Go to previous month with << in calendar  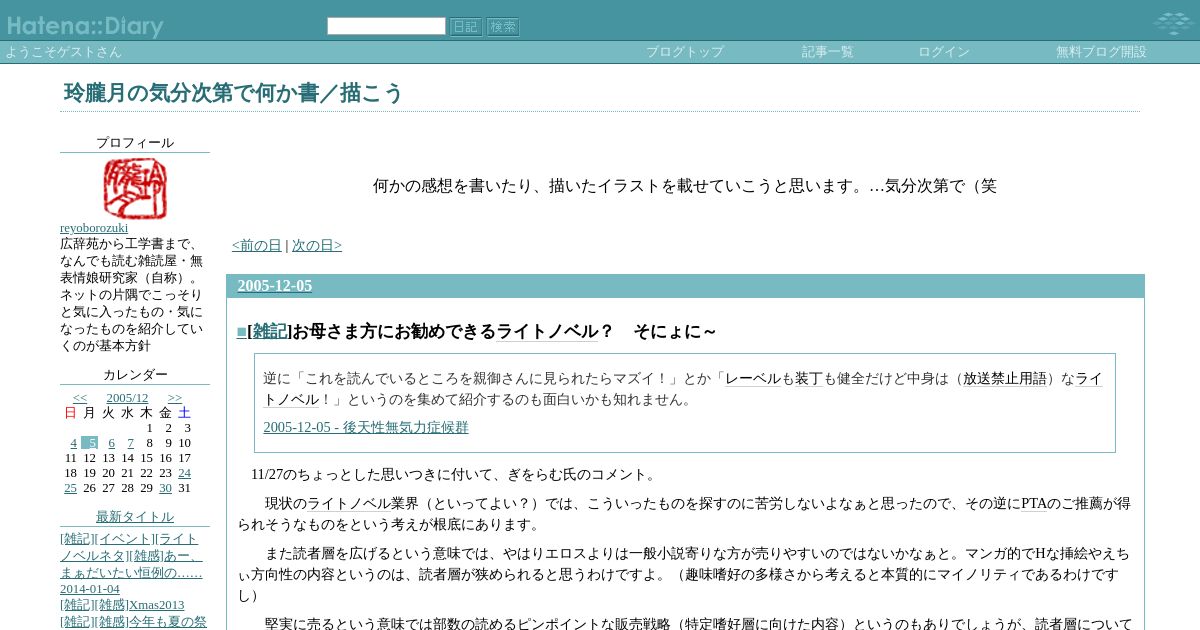[80, 398]
